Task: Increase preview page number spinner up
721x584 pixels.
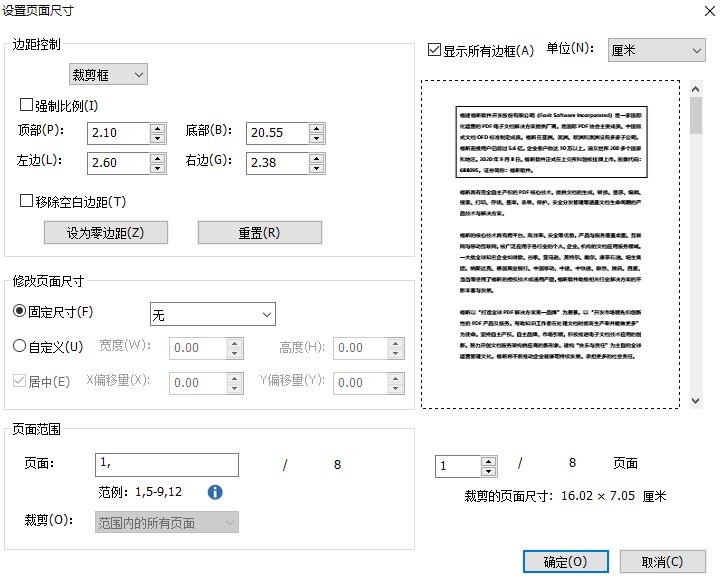Action: (488, 461)
